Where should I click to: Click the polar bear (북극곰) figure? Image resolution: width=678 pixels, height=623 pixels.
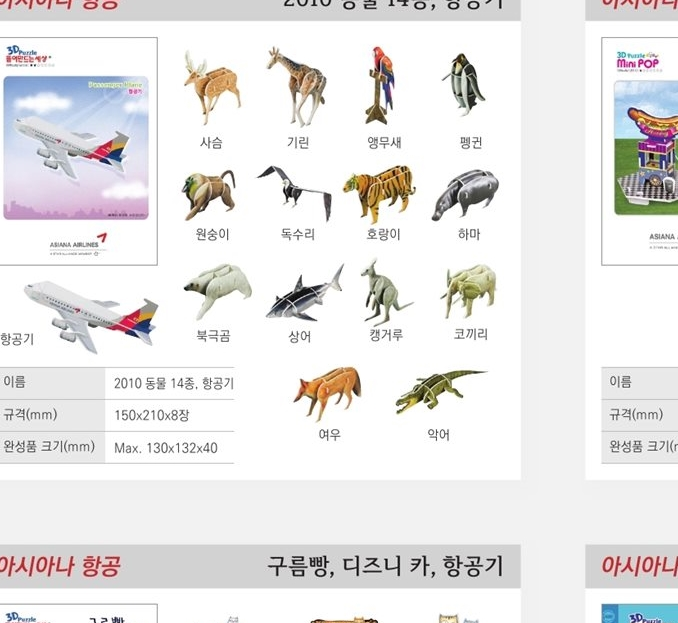click(x=218, y=291)
